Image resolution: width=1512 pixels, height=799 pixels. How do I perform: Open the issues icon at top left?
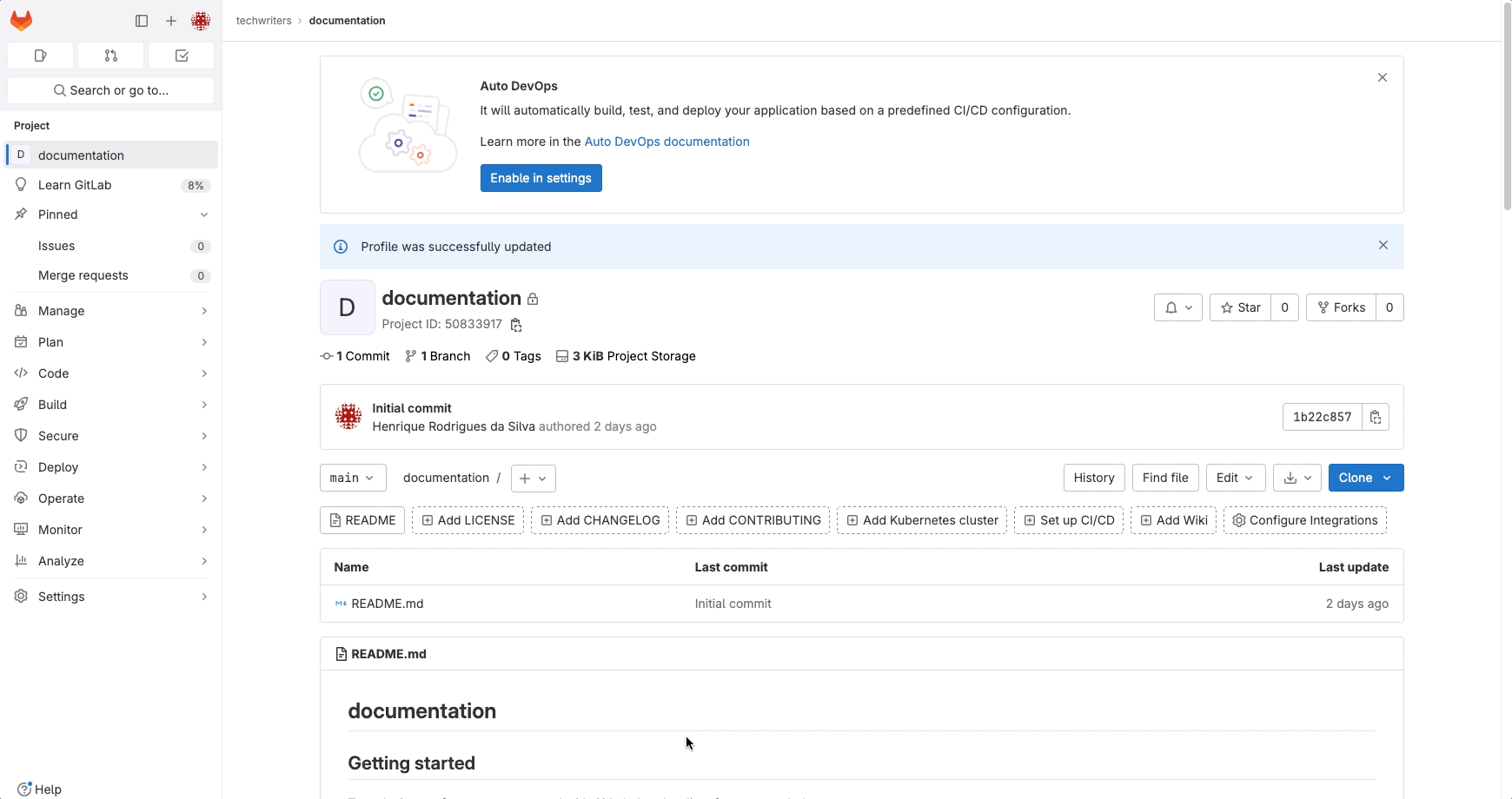(x=40, y=55)
